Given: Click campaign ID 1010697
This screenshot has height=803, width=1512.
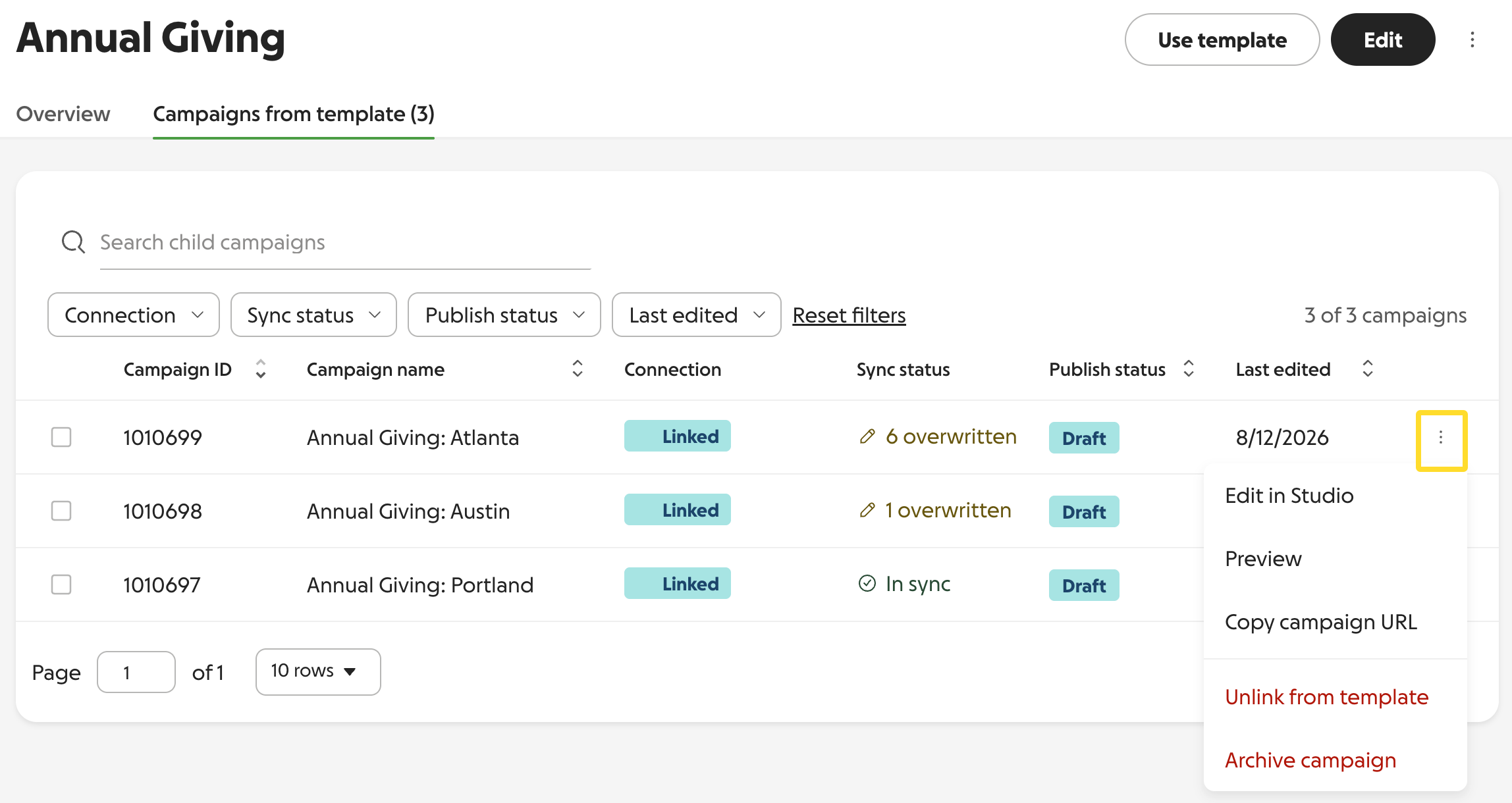Looking at the screenshot, I should pos(162,585).
